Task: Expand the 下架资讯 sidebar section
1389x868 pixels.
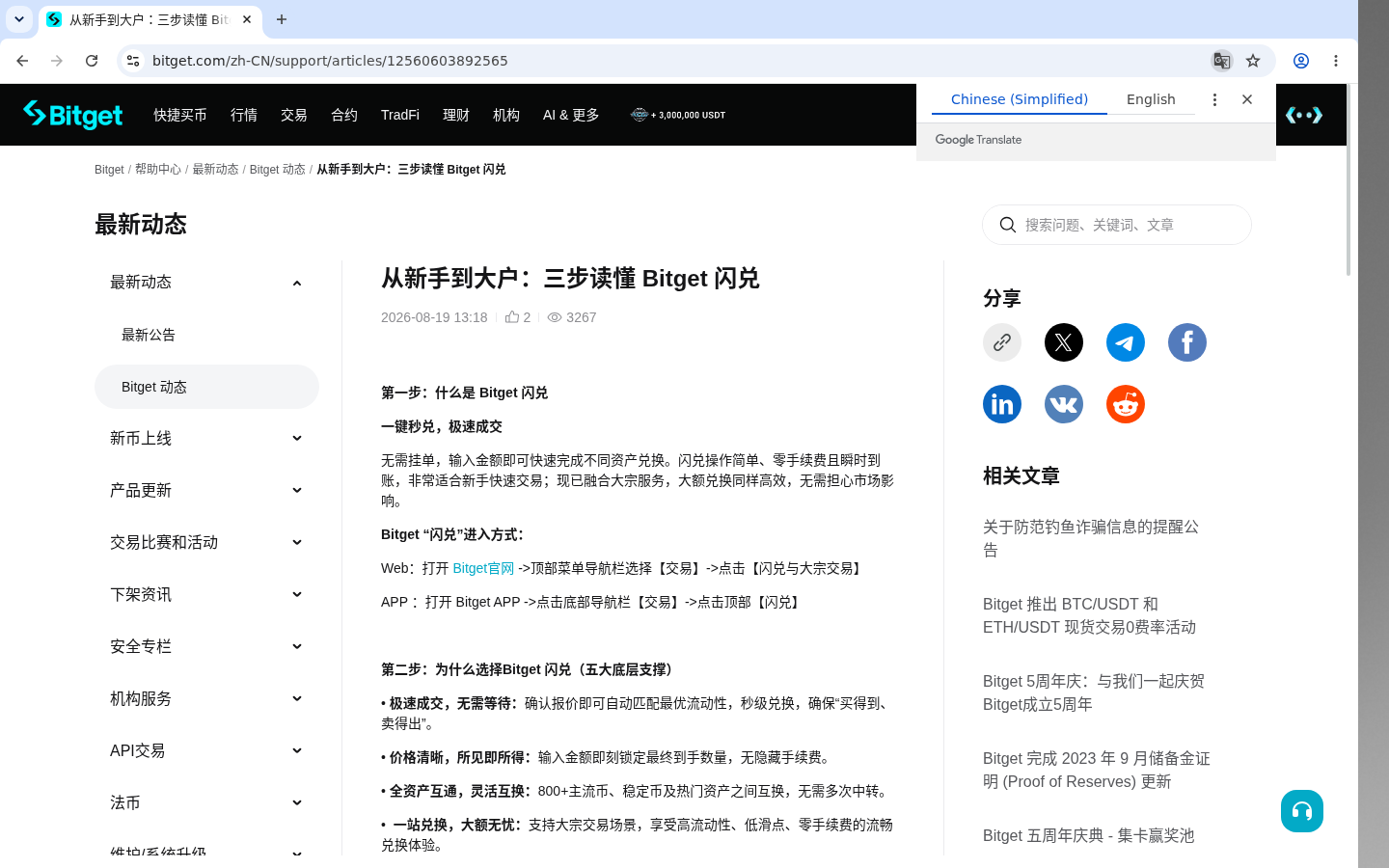Action: 297,595
